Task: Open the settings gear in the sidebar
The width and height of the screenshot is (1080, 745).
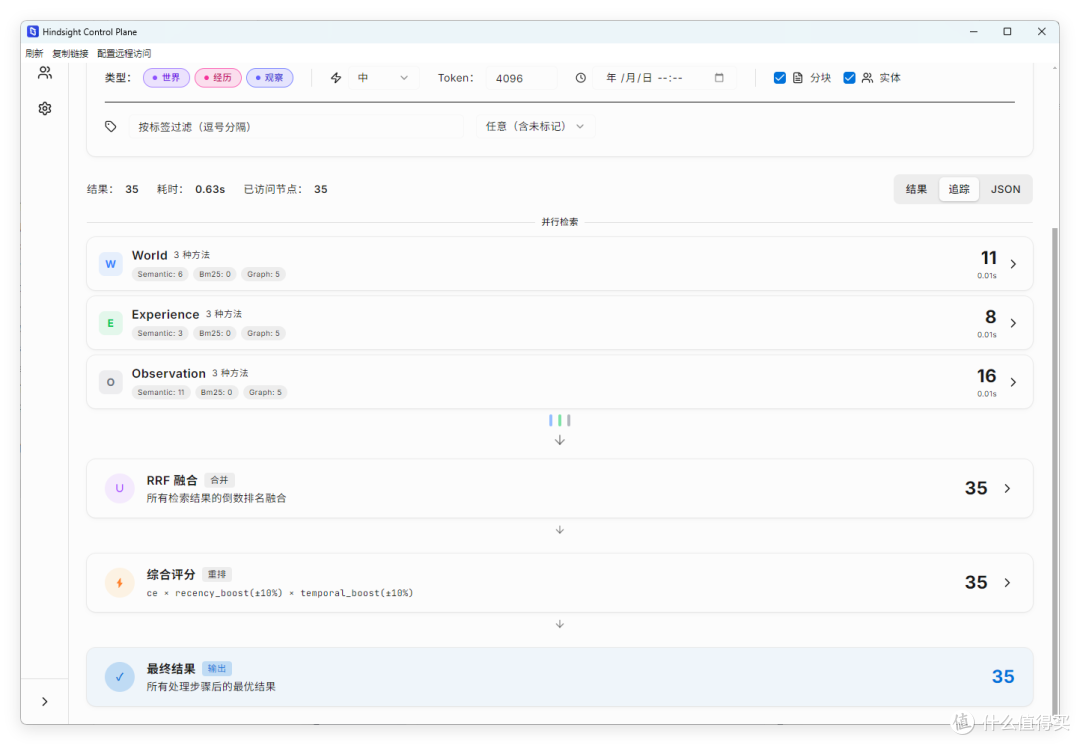Action: (x=45, y=109)
